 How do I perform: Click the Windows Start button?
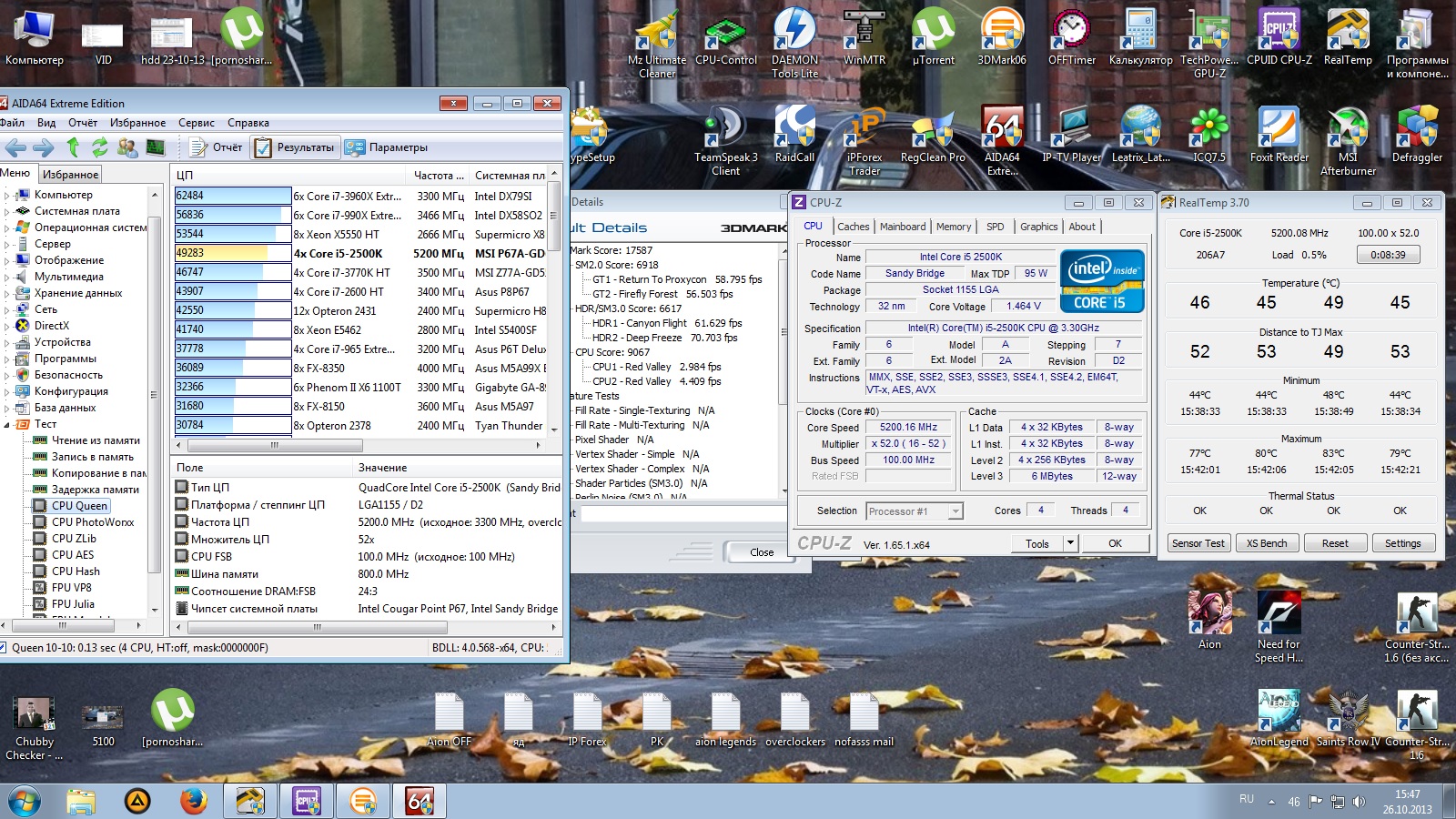[x=24, y=802]
